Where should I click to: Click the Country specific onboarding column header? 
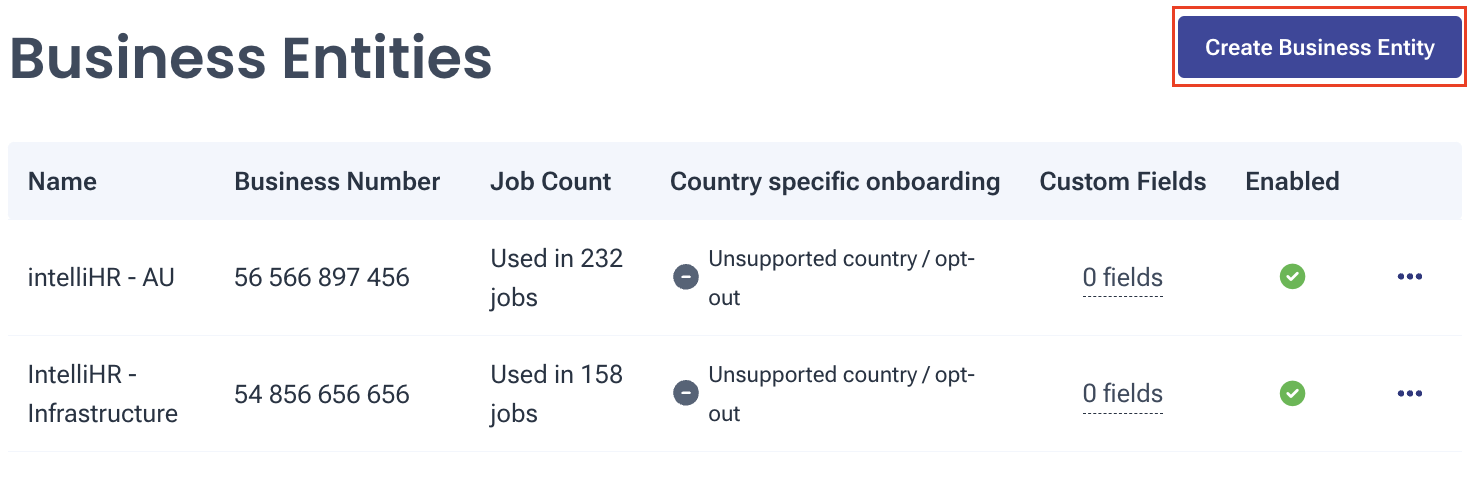click(835, 181)
